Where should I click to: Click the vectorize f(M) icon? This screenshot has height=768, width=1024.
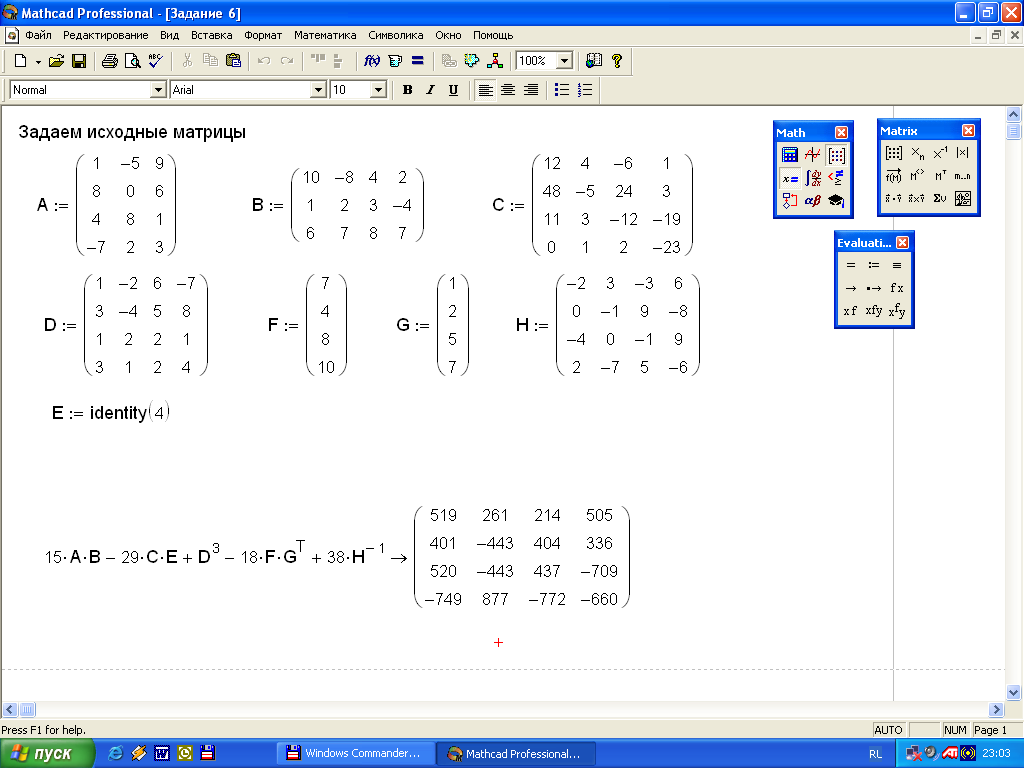tap(894, 176)
